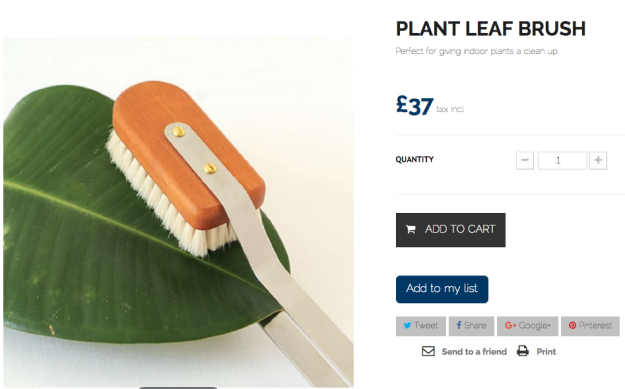Increase quantity with the plus button
Image resolution: width=625 pixels, height=389 pixels.
598,160
